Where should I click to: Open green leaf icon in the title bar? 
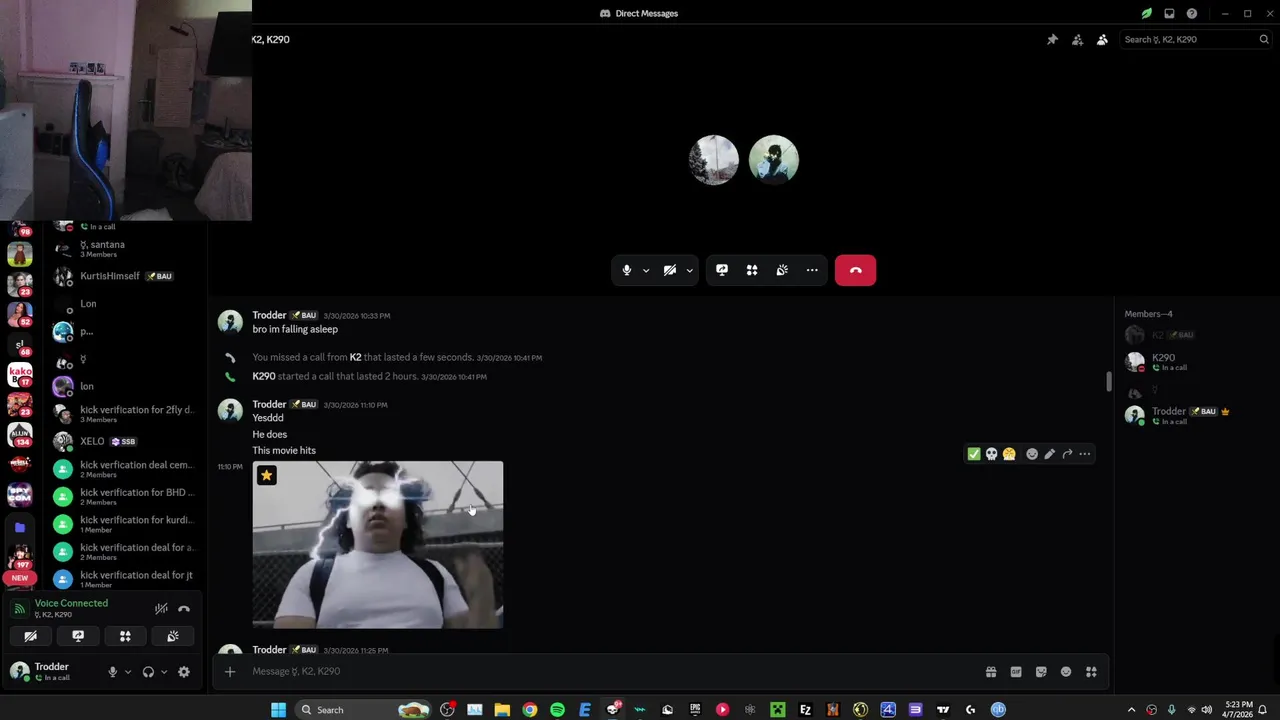[1147, 13]
